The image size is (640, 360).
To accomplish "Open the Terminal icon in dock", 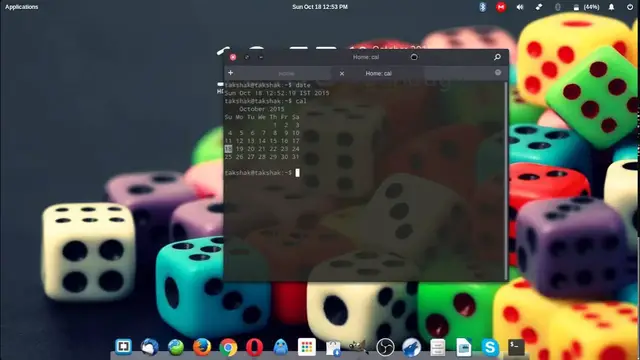I will 516,347.
